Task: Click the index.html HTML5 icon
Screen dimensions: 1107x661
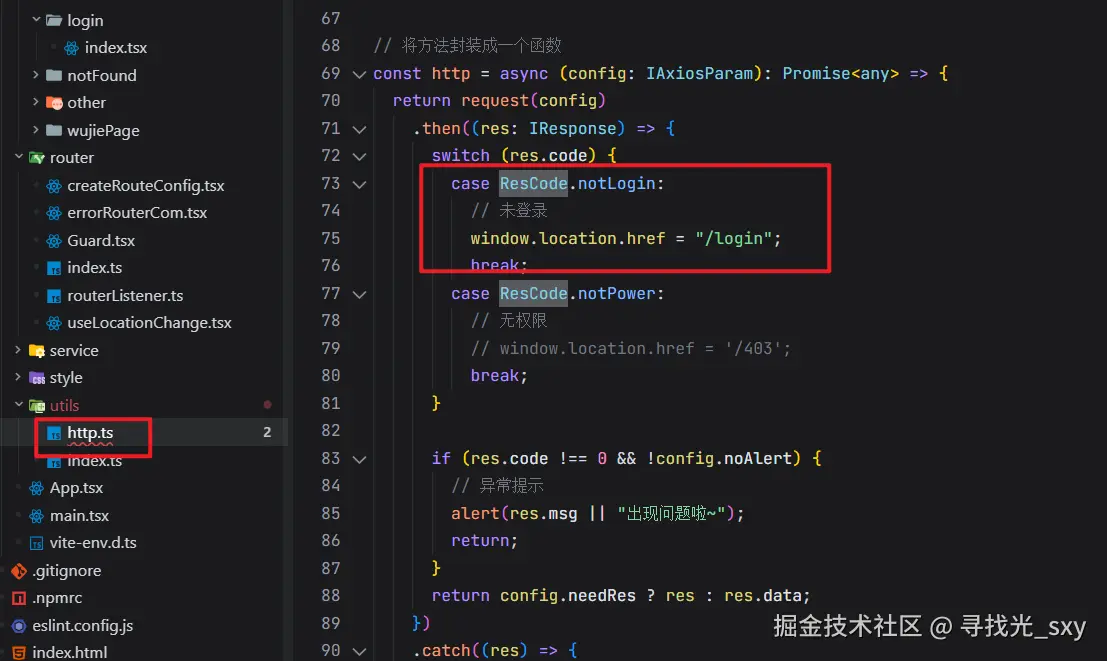Action: point(19,653)
